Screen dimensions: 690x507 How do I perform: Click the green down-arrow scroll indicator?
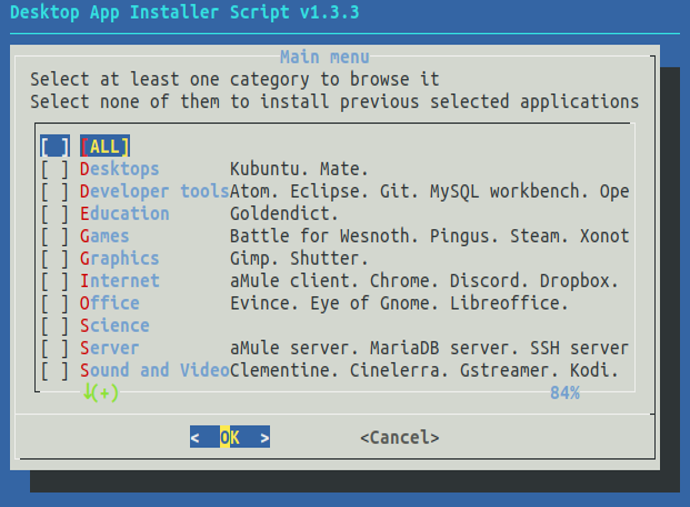[101, 392]
